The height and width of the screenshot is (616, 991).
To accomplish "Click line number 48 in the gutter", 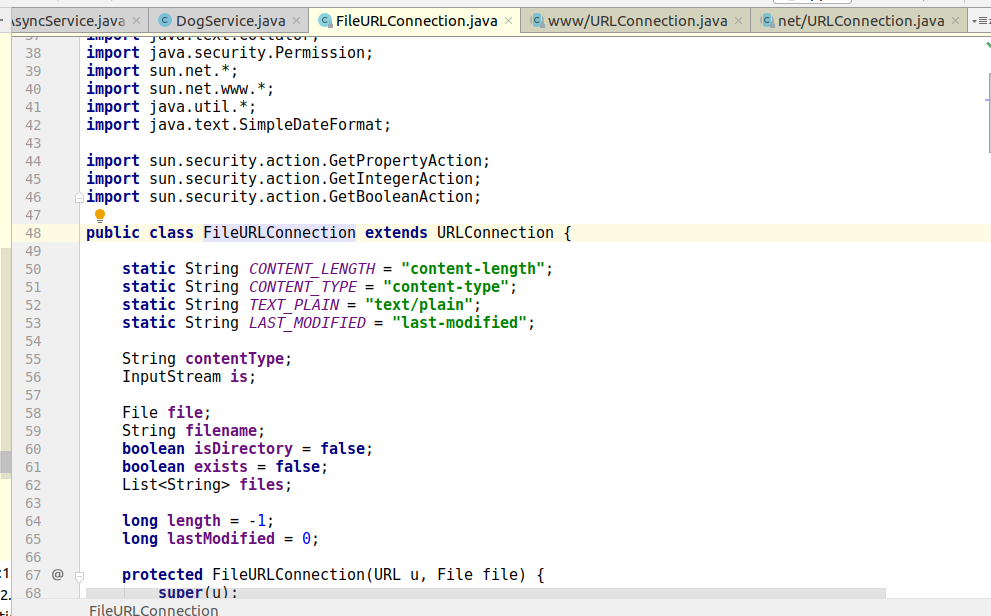I will coord(33,233).
